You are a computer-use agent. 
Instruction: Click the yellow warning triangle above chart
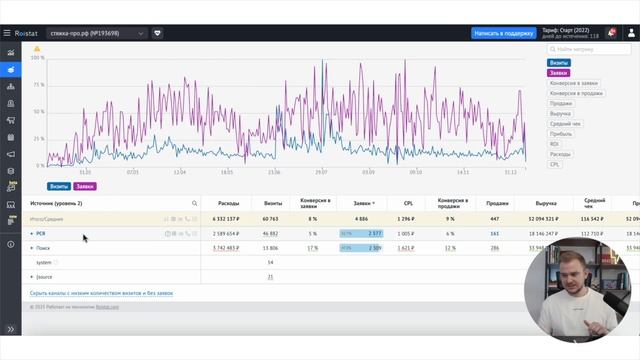point(37,49)
